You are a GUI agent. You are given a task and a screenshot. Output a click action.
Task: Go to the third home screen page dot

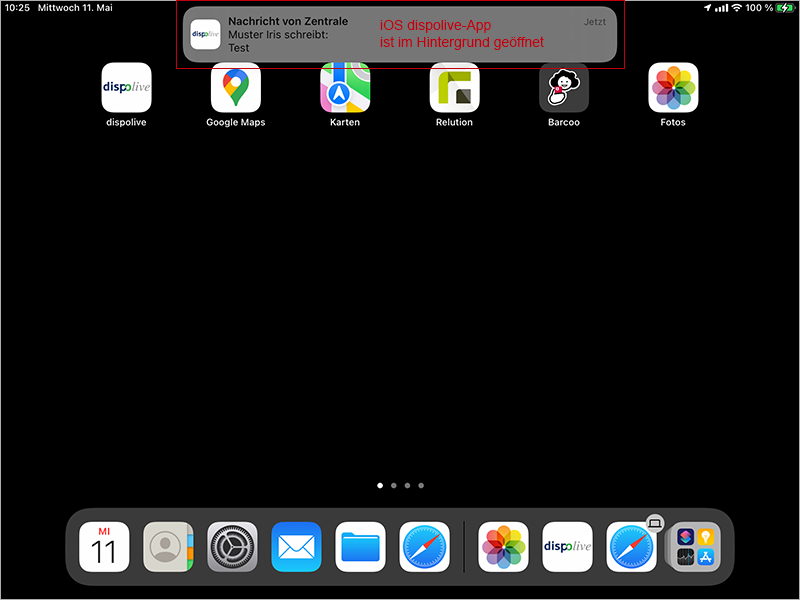(407, 485)
